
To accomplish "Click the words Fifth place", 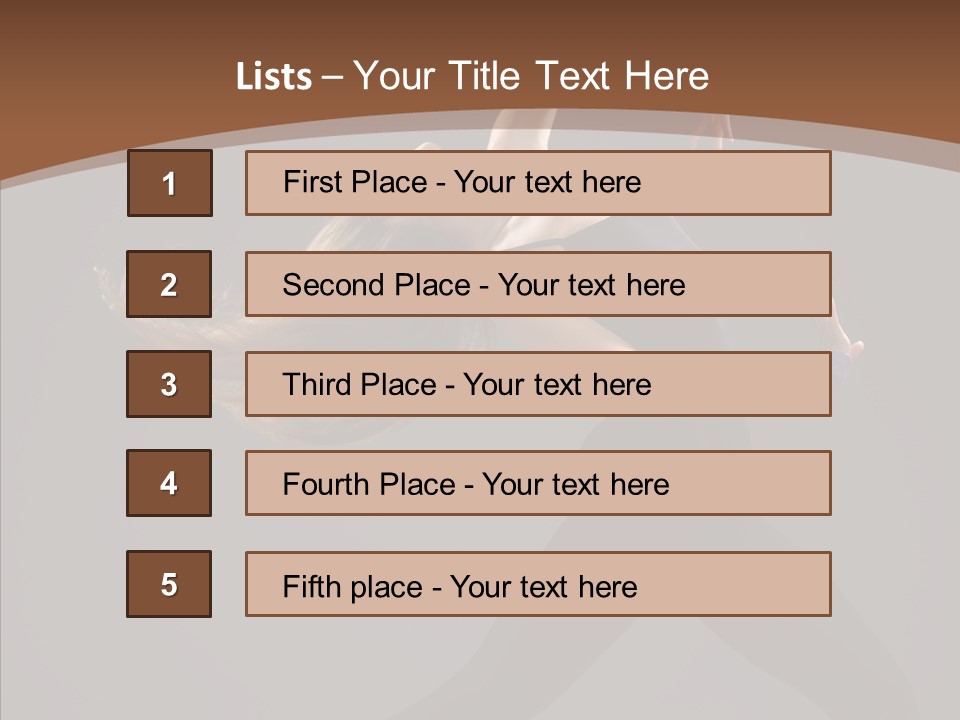I will [353, 587].
